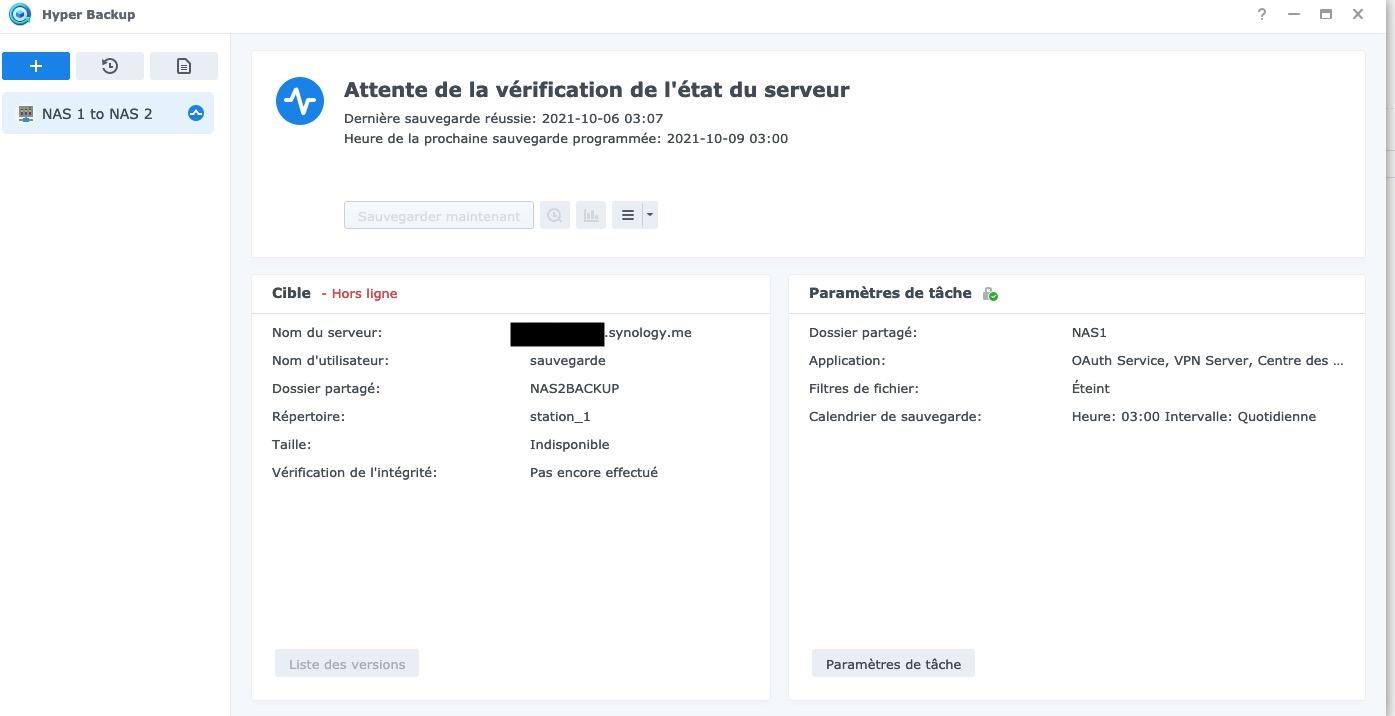Image resolution: width=1395 pixels, height=716 pixels.
Task: Click the encryption lock icon beside Paramètres de tâche
Action: coord(990,294)
